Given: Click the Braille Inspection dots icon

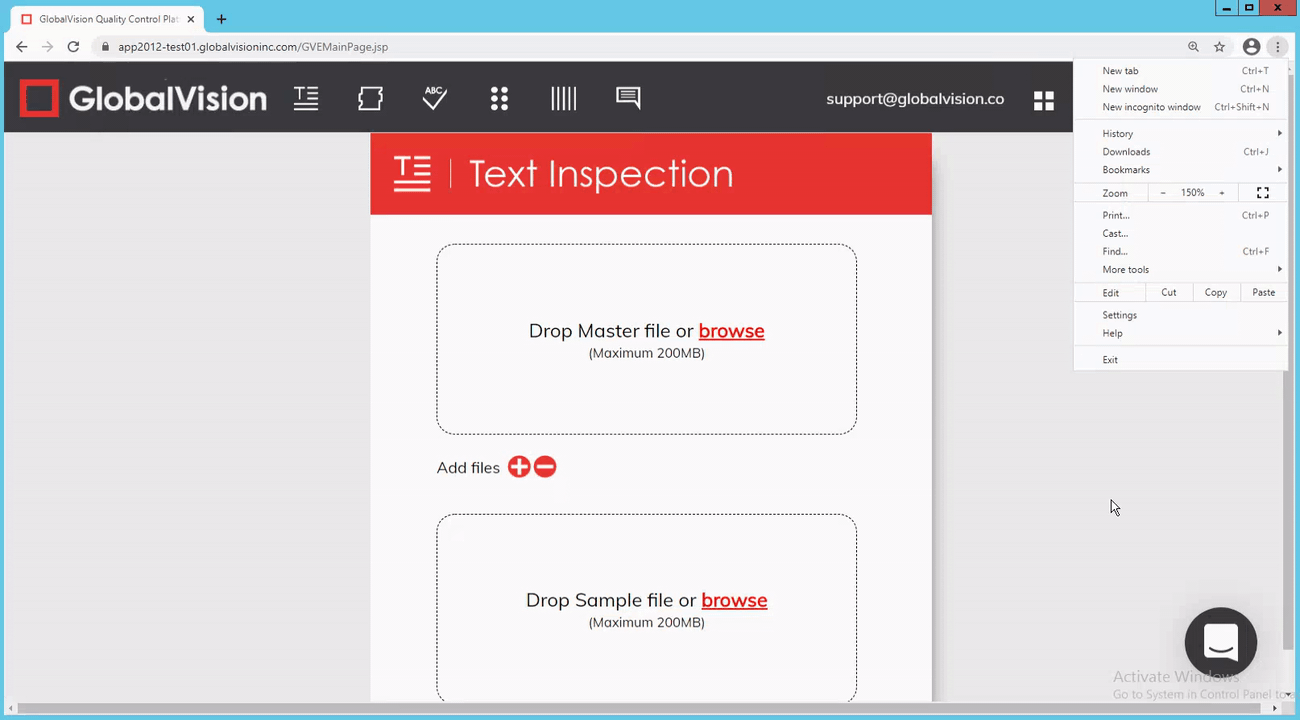Looking at the screenshot, I should point(499,98).
